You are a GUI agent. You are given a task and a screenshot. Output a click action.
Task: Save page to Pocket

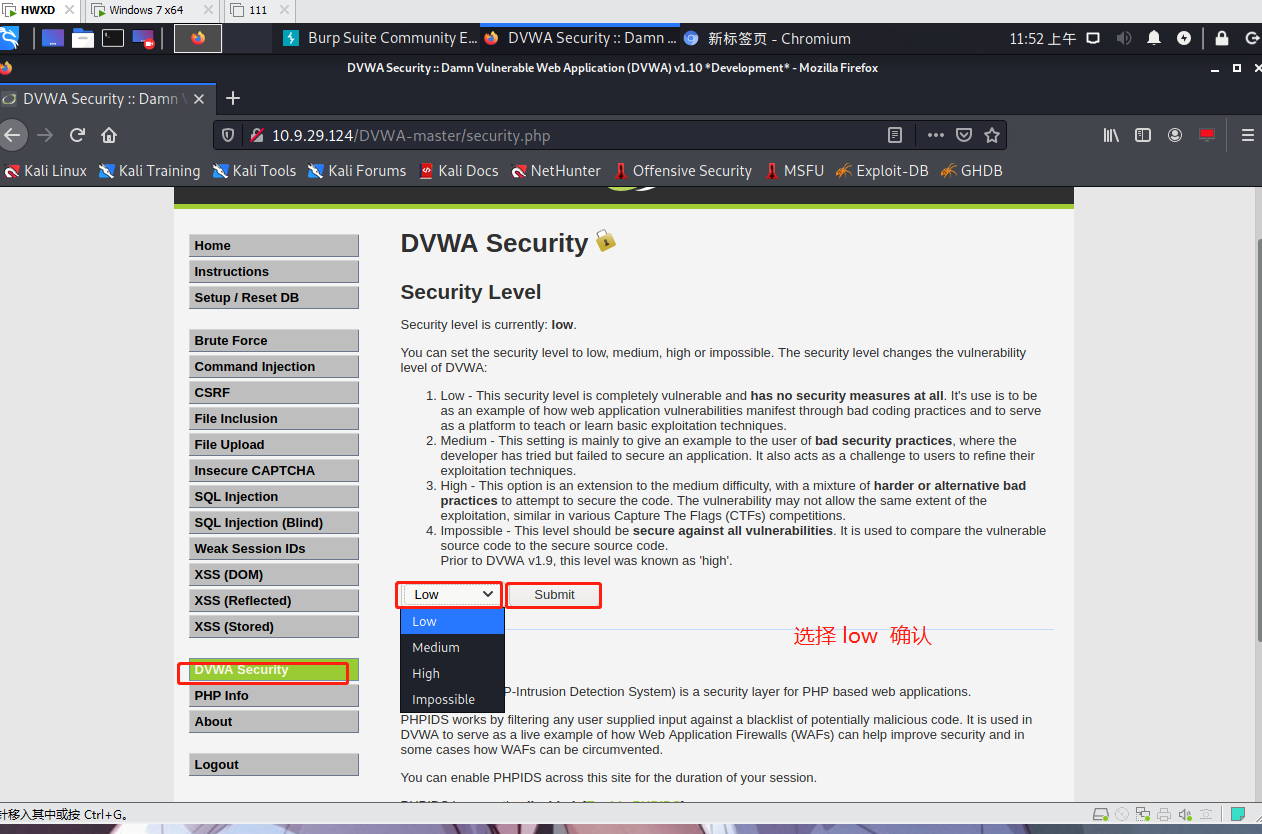(963, 135)
